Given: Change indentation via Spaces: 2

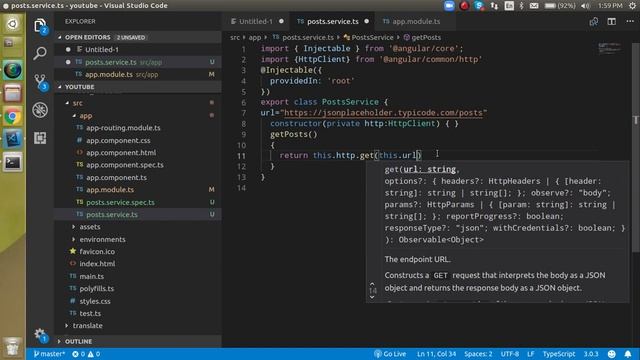Looking at the screenshot, I should coord(478,354).
